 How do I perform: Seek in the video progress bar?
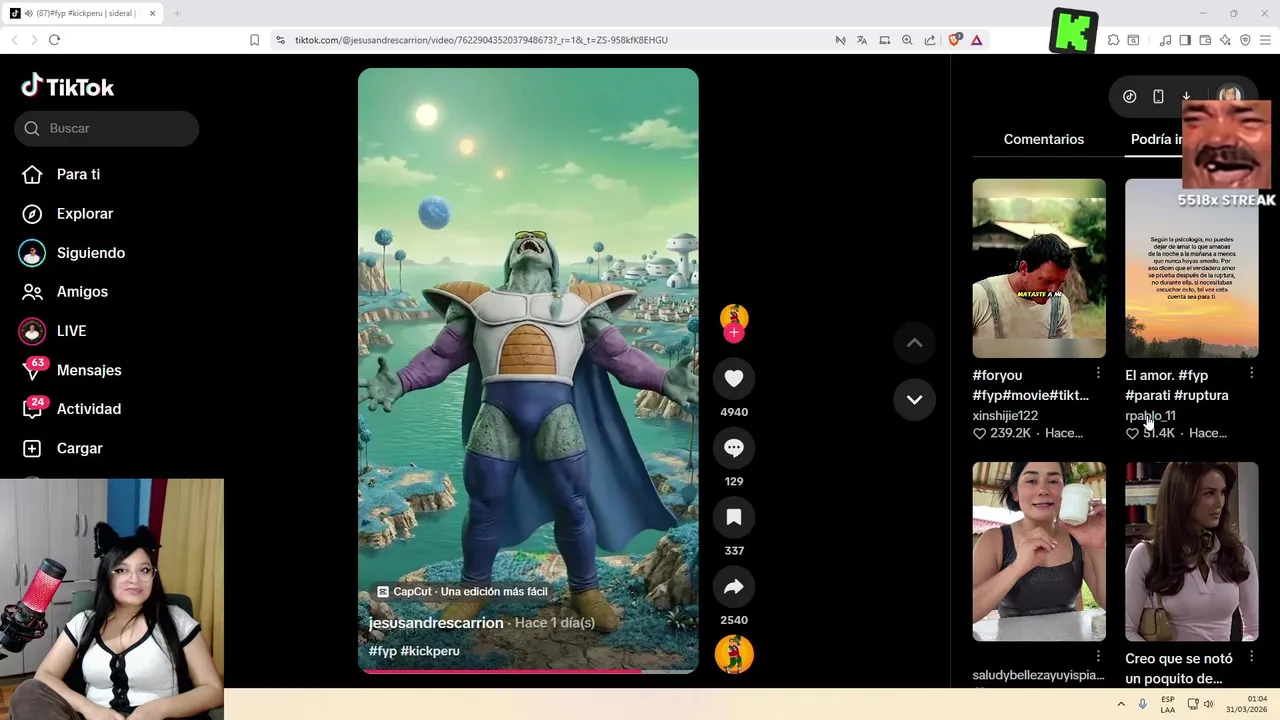tap(528, 671)
